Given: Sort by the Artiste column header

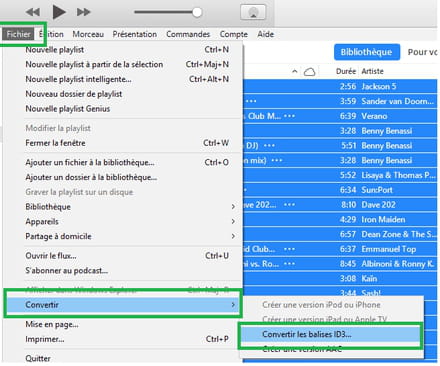Looking at the screenshot, I should pos(373,71).
